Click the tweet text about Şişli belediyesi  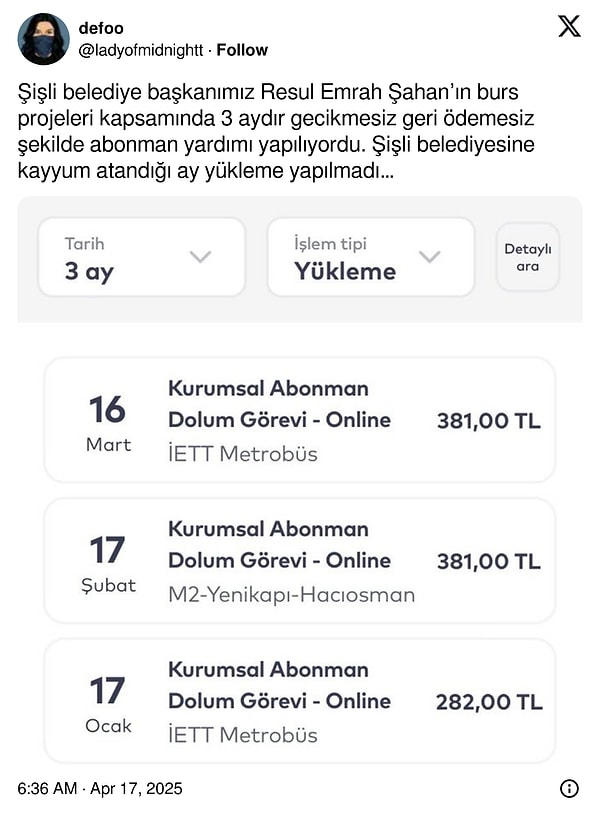pyautogui.click(x=278, y=132)
